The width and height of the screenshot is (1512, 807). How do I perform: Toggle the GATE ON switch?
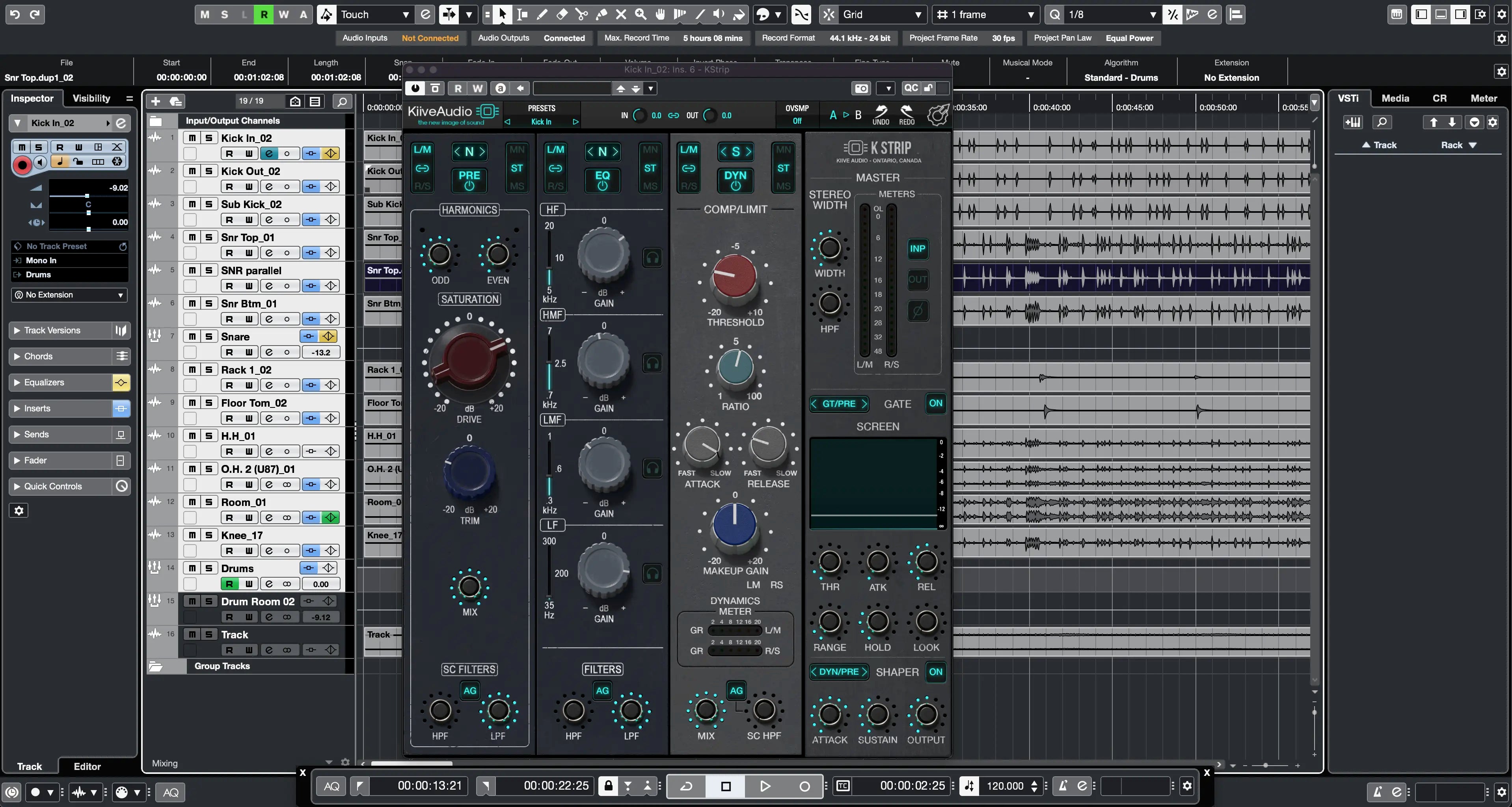[936, 403]
